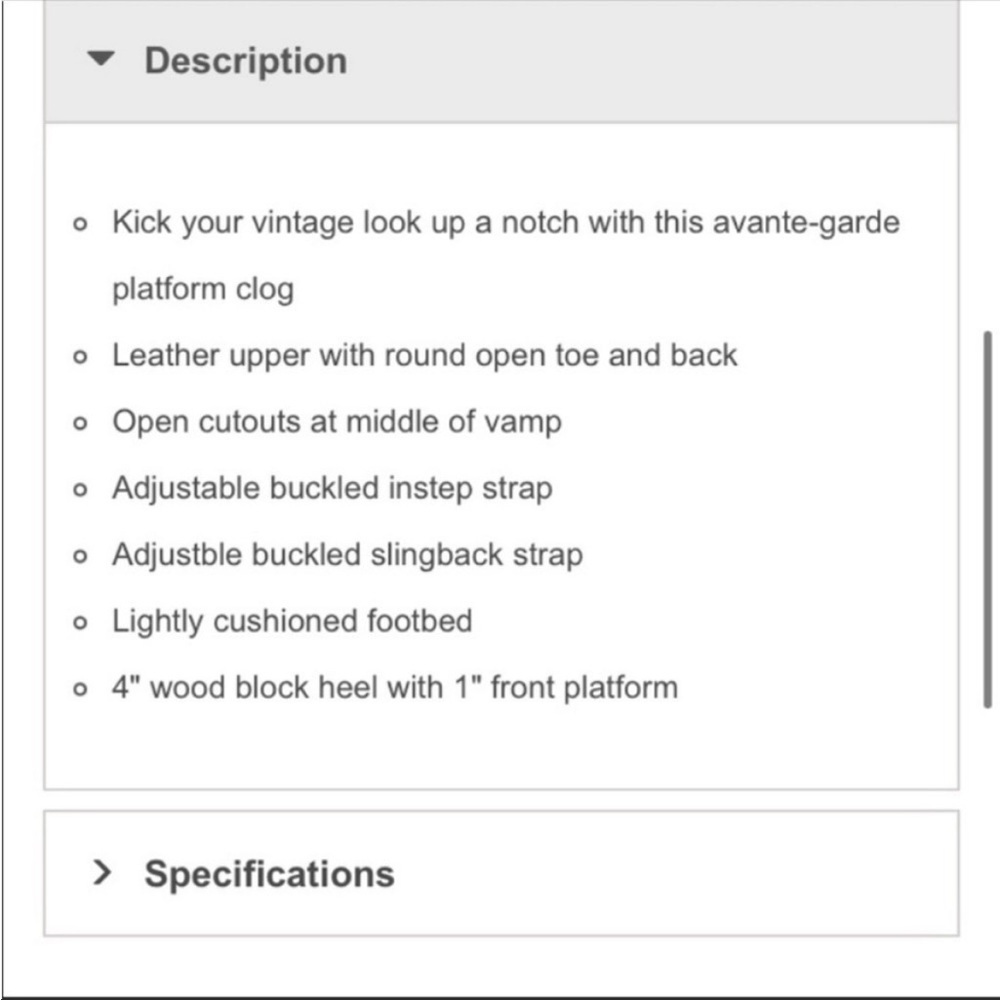Viewport: 1000px width, 1000px height.
Task: Click "Open cutouts at middle of vamp"
Action: (337, 422)
